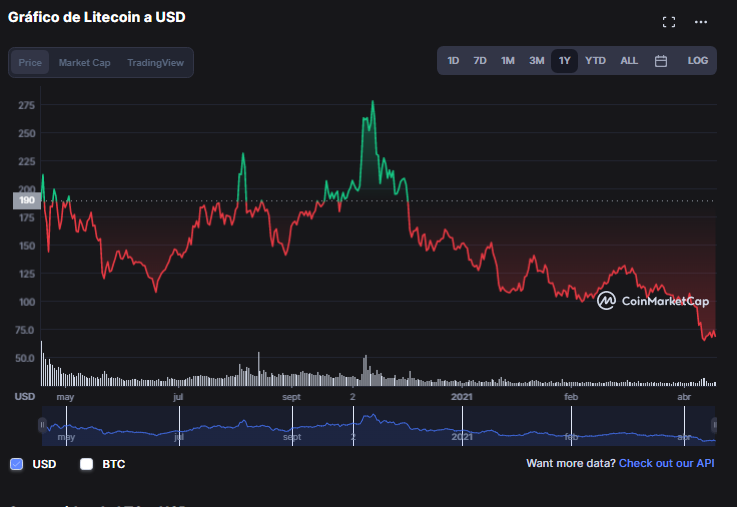Open the fullscreen chart view icon
The image size is (737, 507).
[x=669, y=22]
